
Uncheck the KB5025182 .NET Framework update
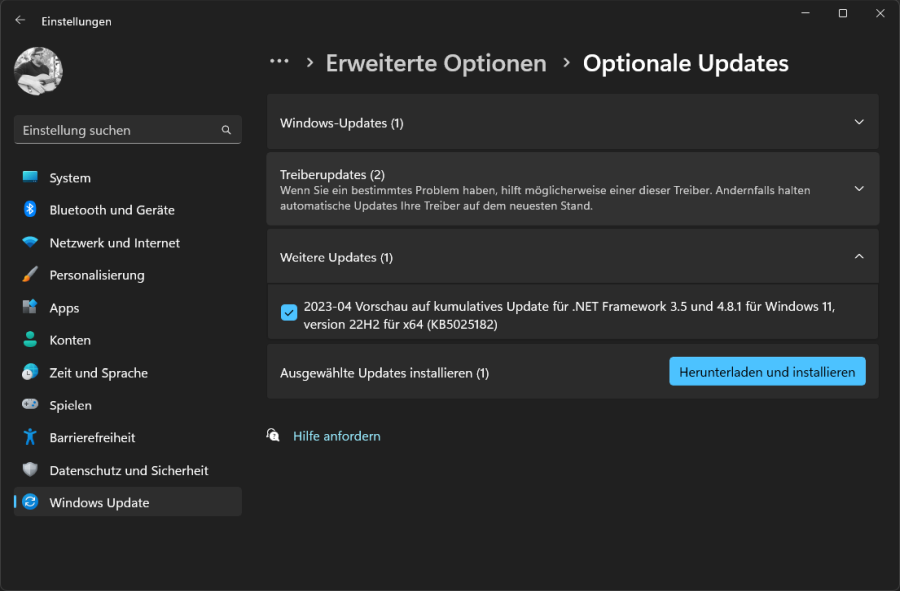289,312
